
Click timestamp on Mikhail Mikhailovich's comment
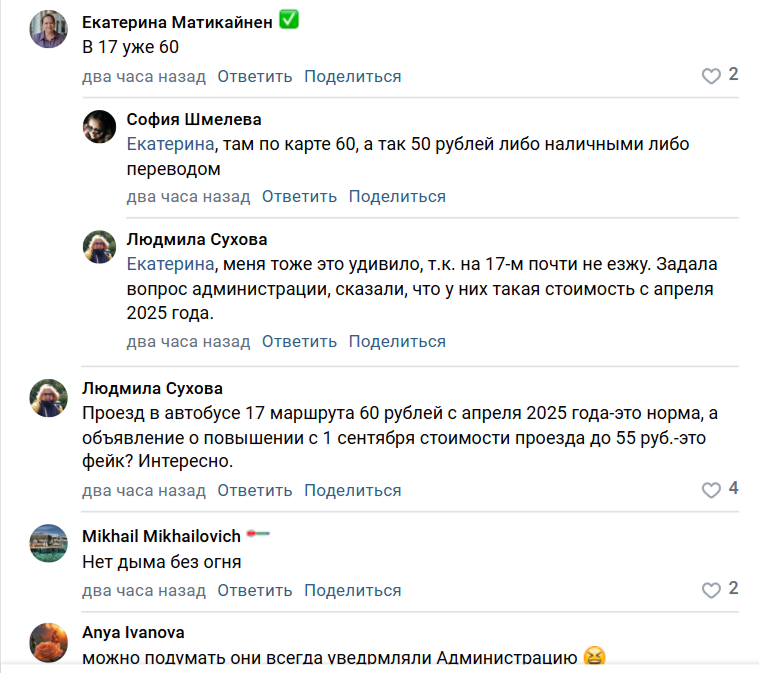click(144, 590)
